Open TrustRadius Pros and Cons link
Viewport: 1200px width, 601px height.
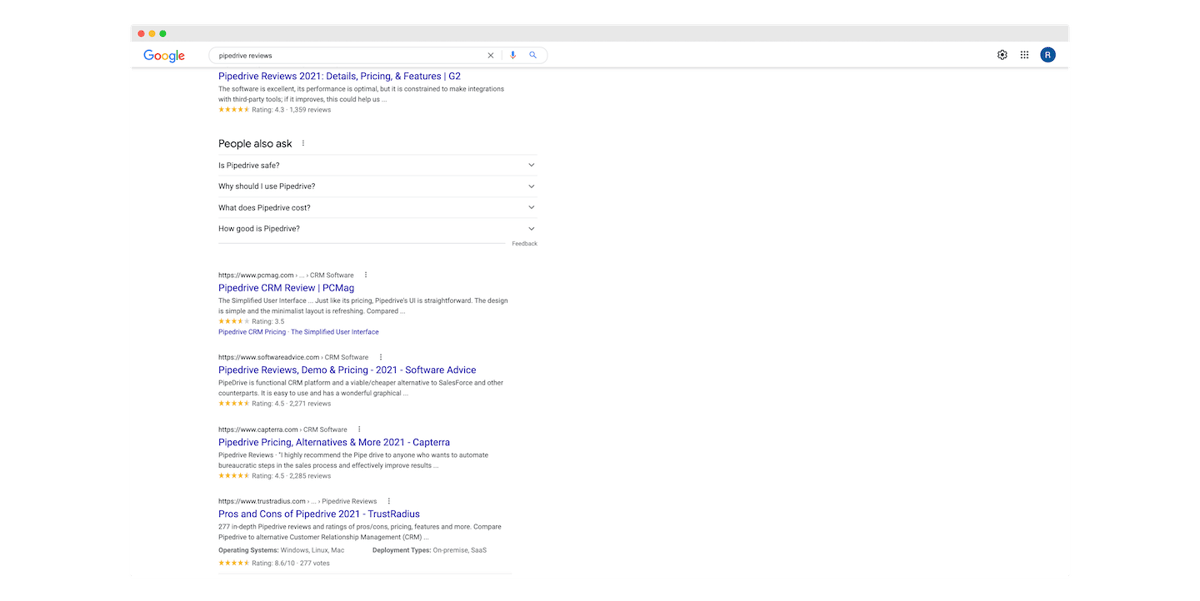point(319,514)
